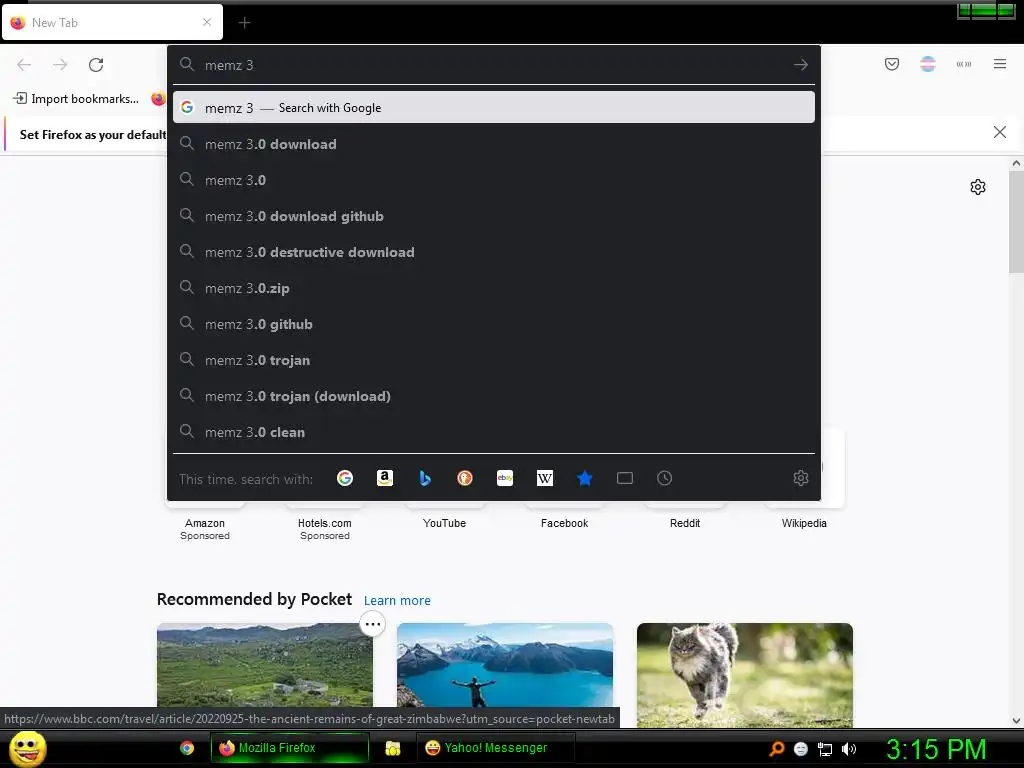The height and width of the screenshot is (768, 1024).
Task: Close the New Tab tab
Action: tap(207, 22)
